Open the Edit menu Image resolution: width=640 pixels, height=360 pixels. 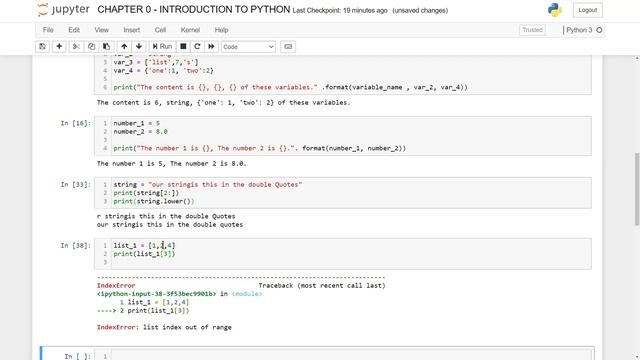74,30
